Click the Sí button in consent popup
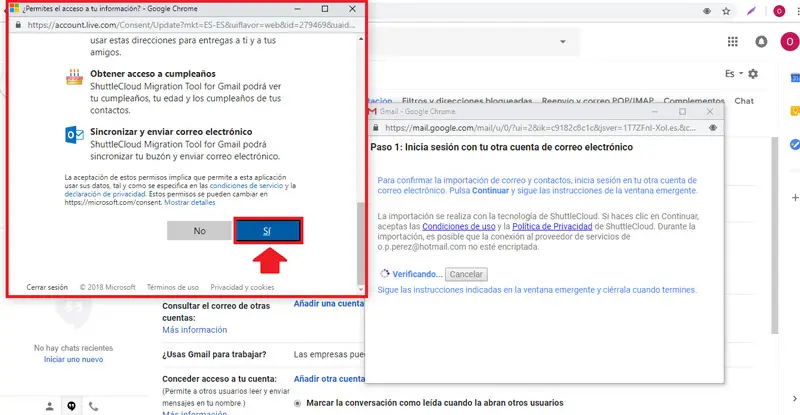 268,231
